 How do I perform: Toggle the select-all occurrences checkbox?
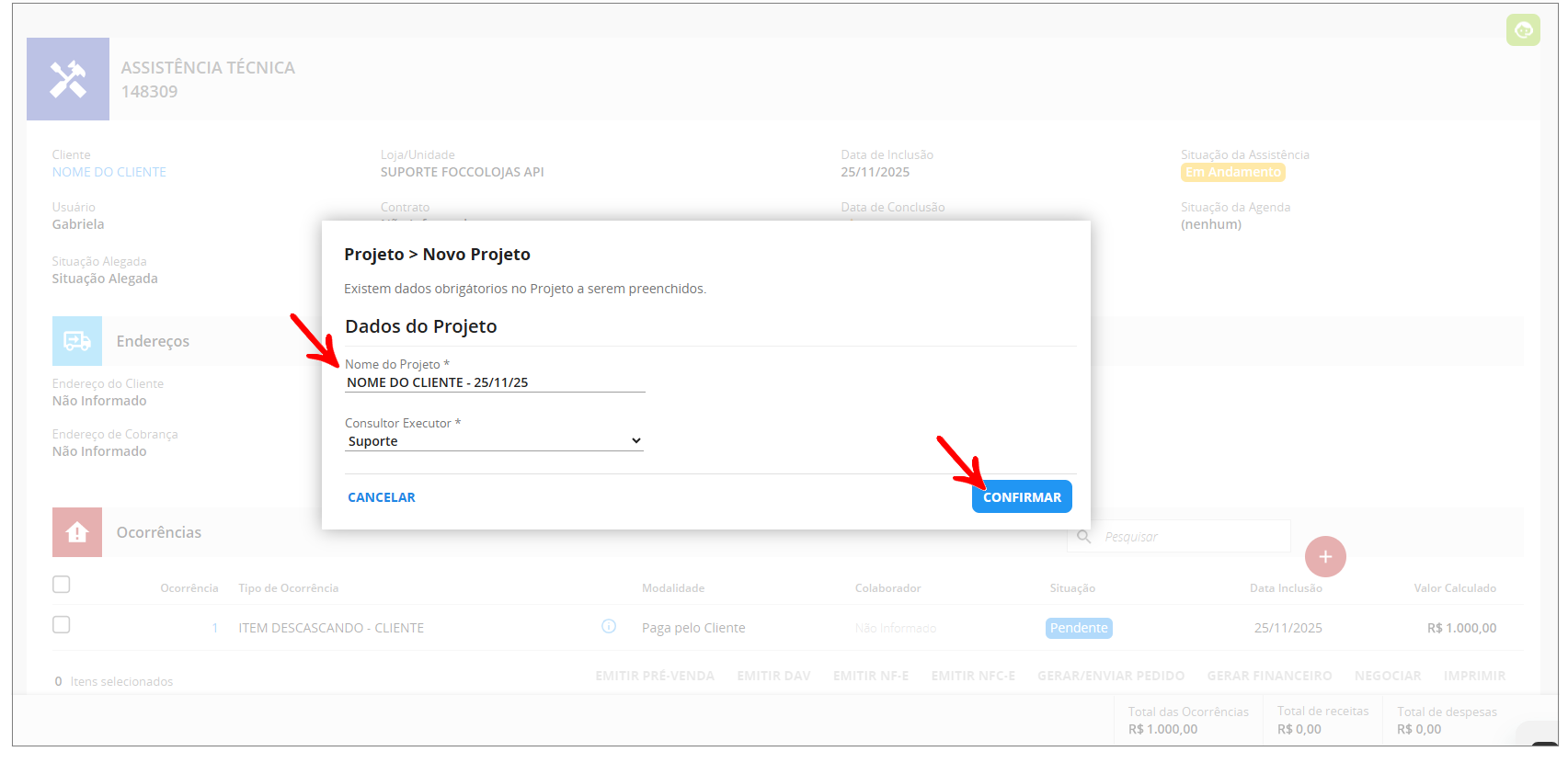(62, 585)
